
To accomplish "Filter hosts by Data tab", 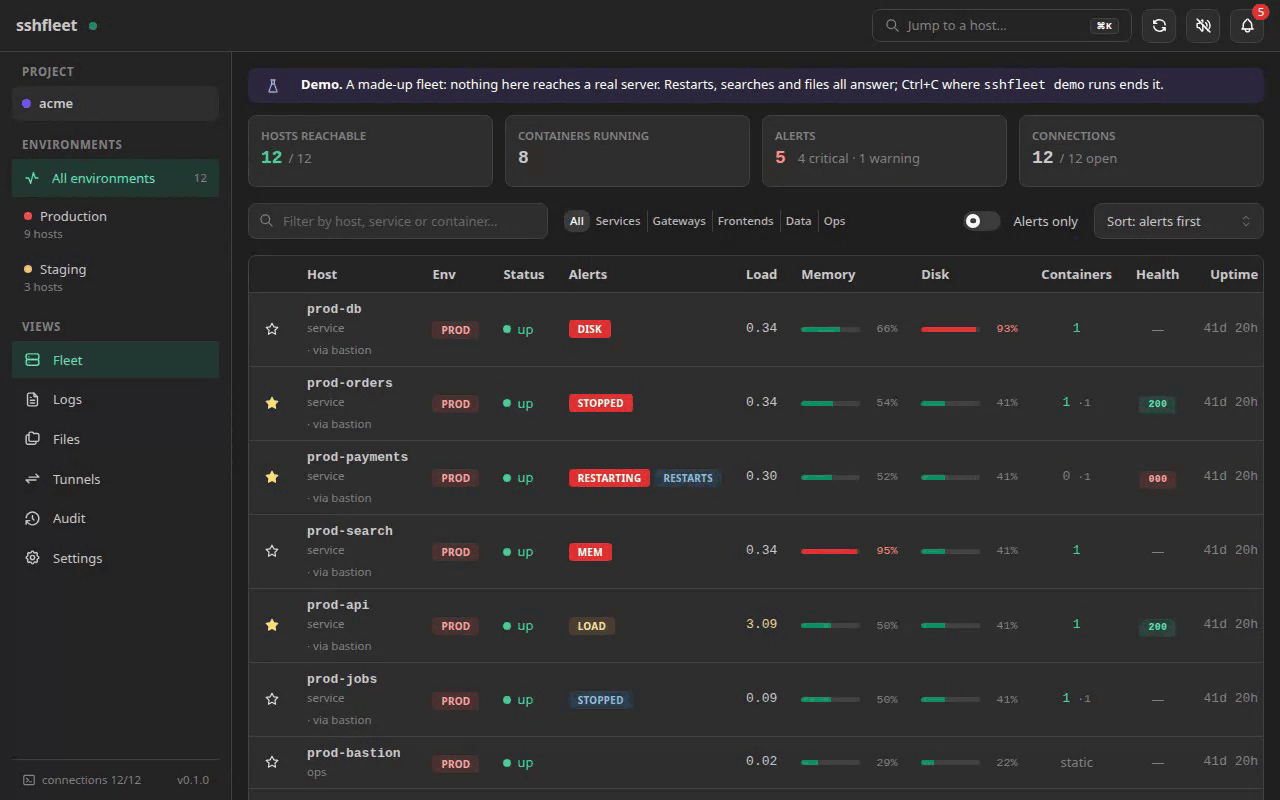I will pos(798,221).
